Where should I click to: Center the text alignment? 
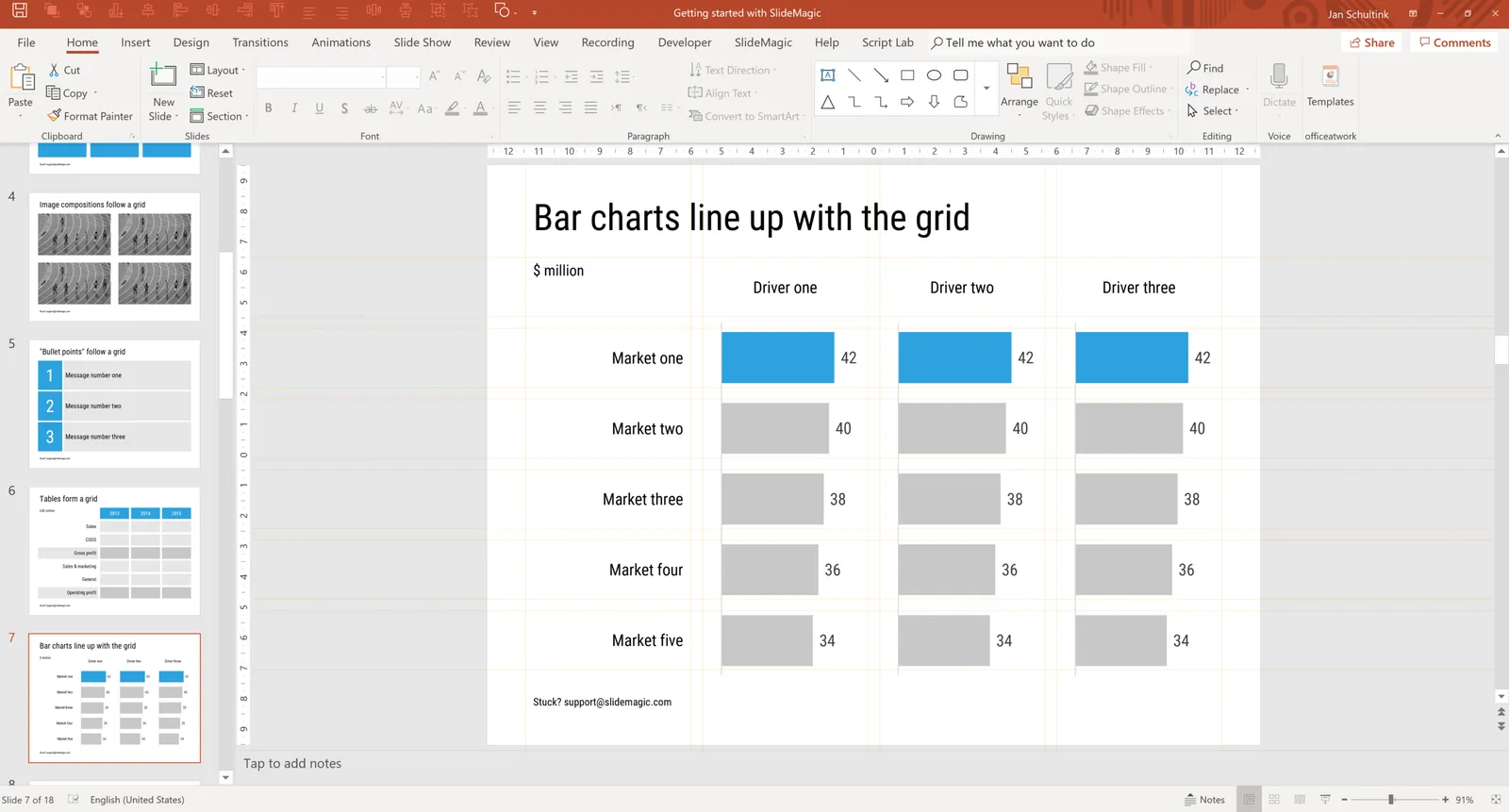coord(539,108)
